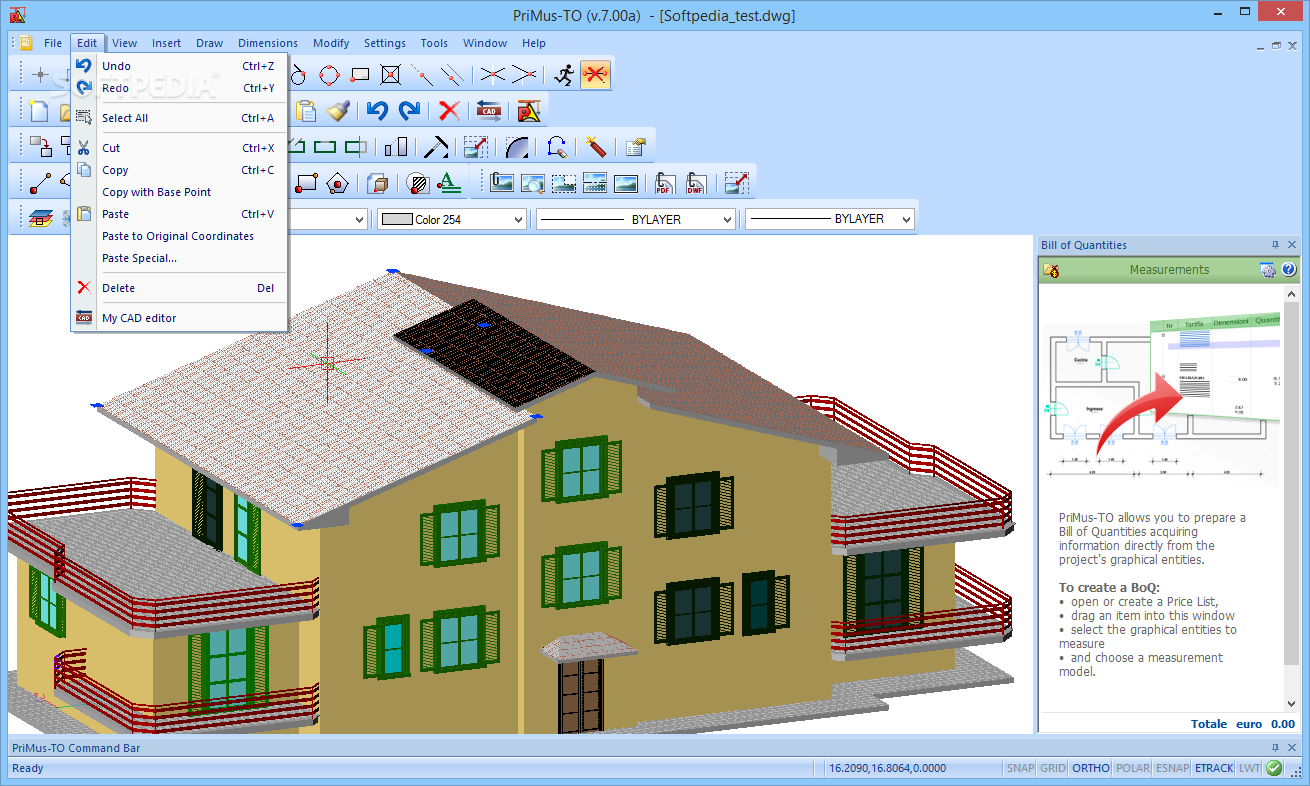Viewport: 1310px width, 786px height.
Task: Click the blue Redo arrow toolbar icon
Action: [x=409, y=111]
